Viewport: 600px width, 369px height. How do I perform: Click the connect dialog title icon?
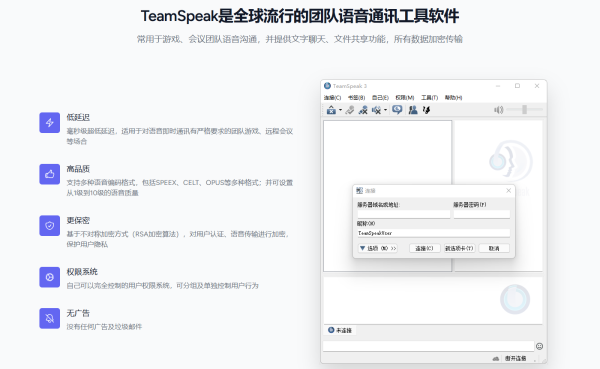pos(359,191)
